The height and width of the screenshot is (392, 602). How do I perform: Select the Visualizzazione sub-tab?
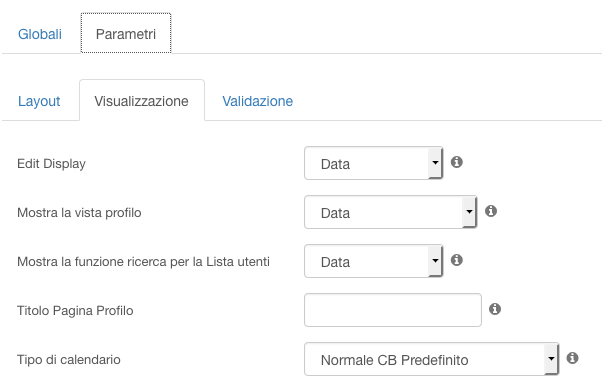pyautogui.click(x=142, y=101)
